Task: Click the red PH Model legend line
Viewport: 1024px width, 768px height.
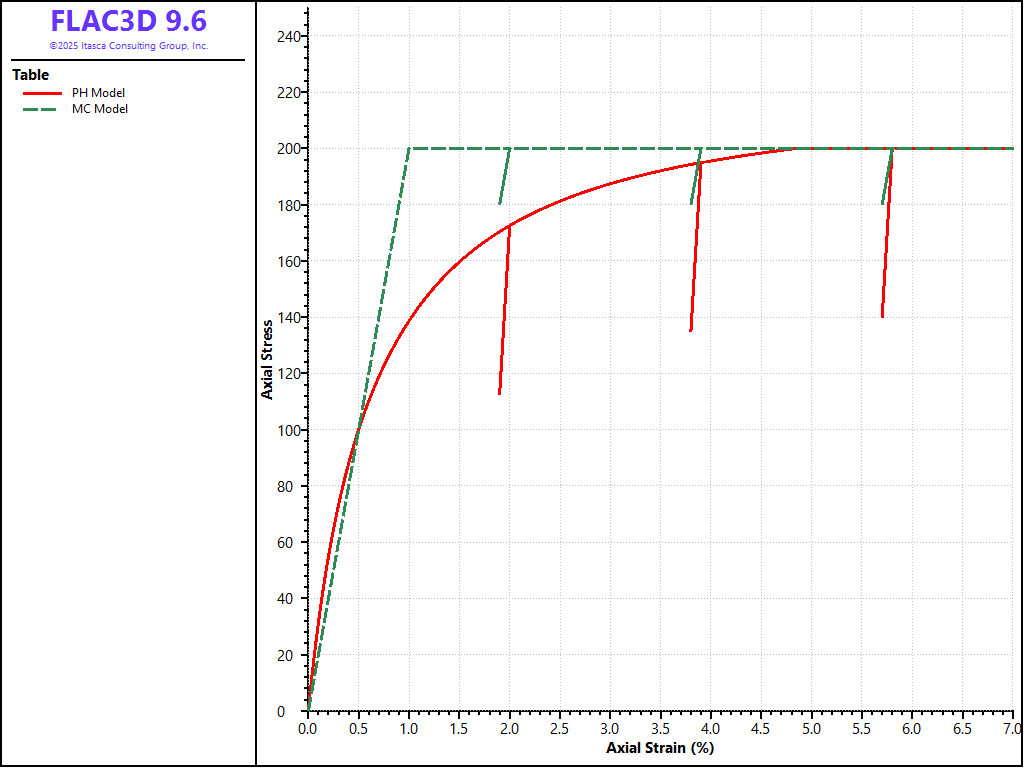Action: click(x=42, y=93)
